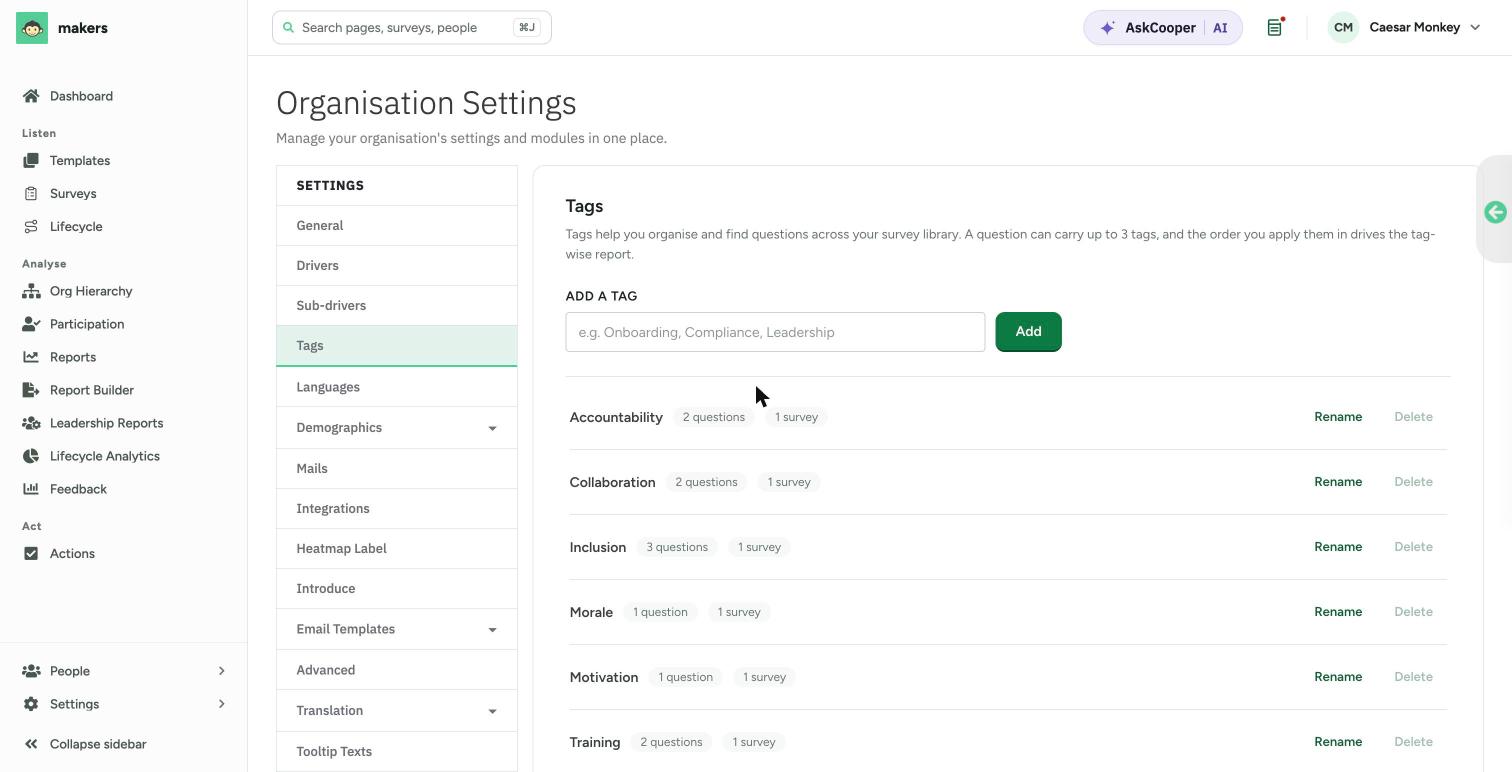The image size is (1512, 772).
Task: Delete the Collaboration tag
Action: [1413, 482]
